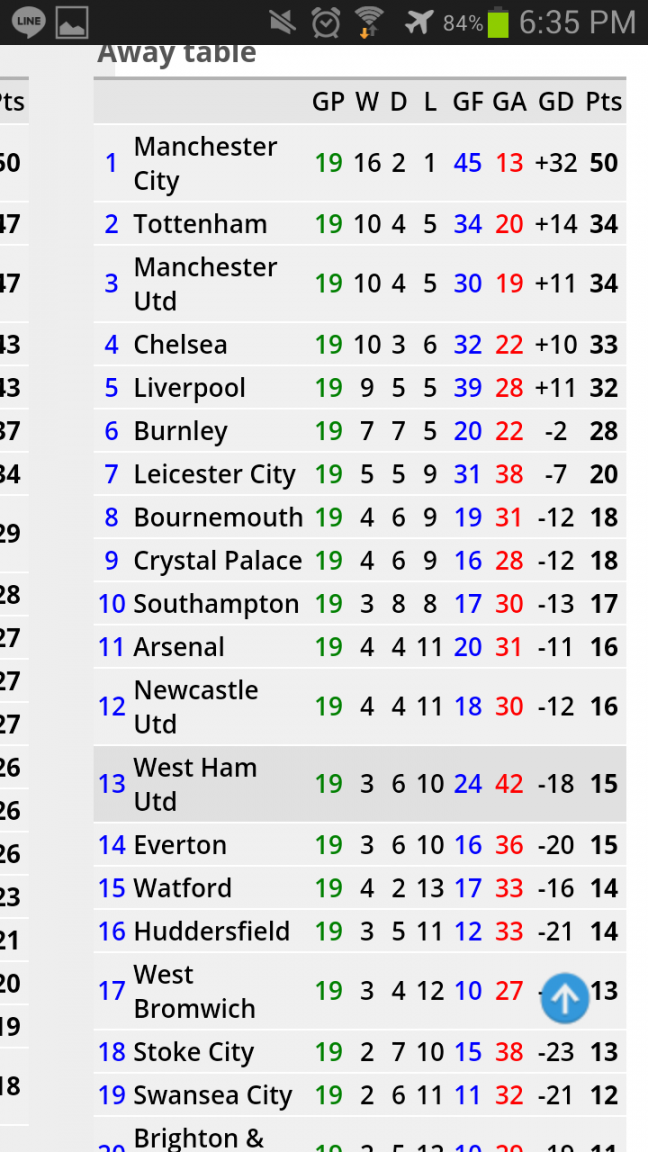The height and width of the screenshot is (1152, 648).
Task: Open Manchester City team row
Action: click(360, 163)
